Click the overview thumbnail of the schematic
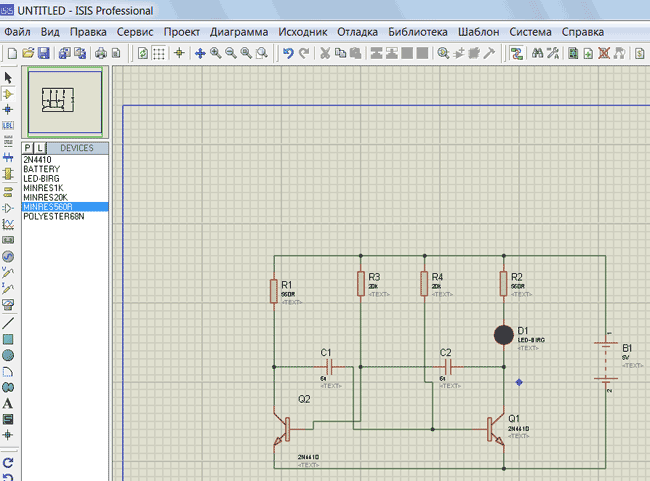Image resolution: width=650 pixels, height=481 pixels. (65, 102)
